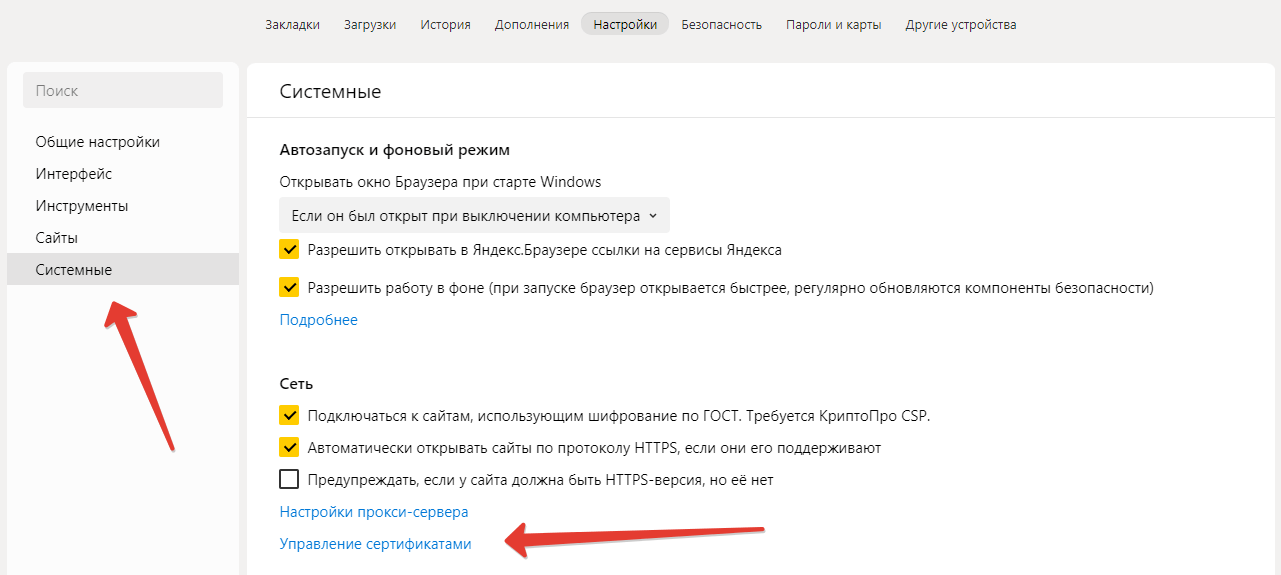
Task: Enable the missing HTTPS-version warning checkbox
Action: 290,480
